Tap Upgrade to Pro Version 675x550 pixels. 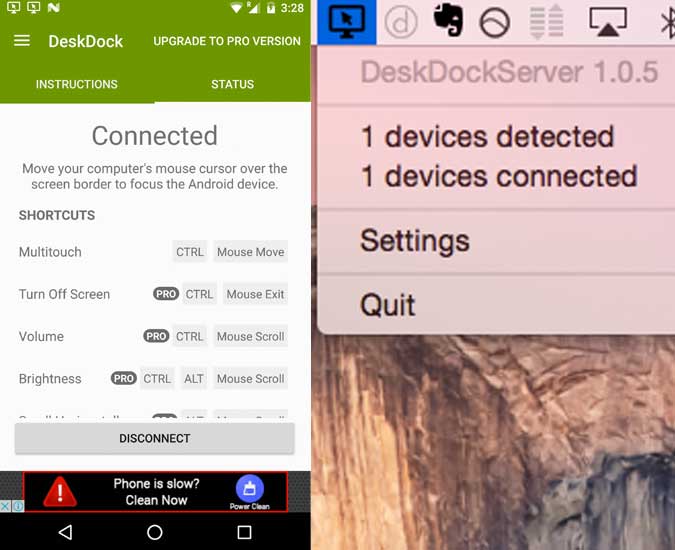pyautogui.click(x=227, y=41)
